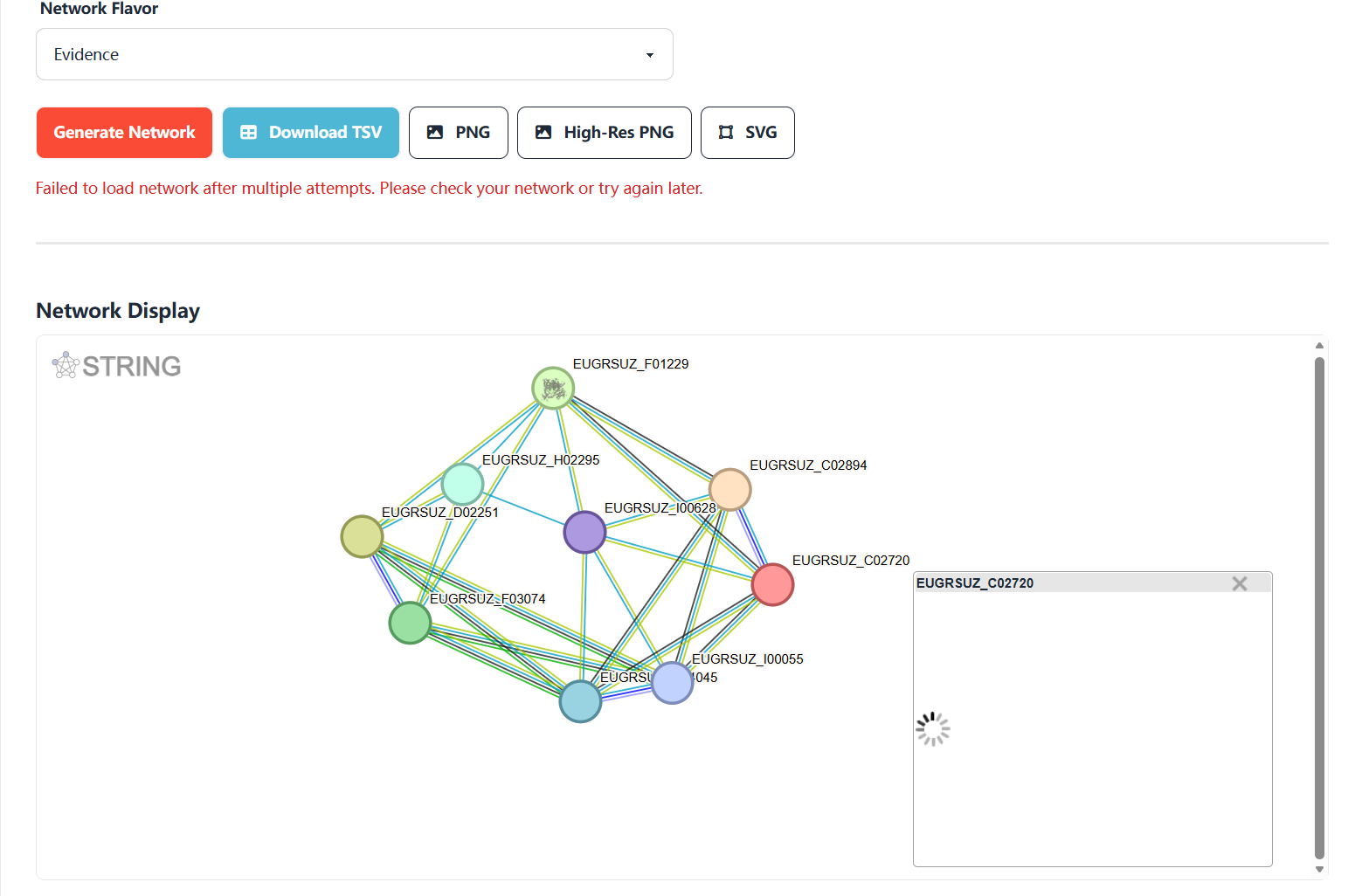Export the network as High-Res PNG

(604, 132)
